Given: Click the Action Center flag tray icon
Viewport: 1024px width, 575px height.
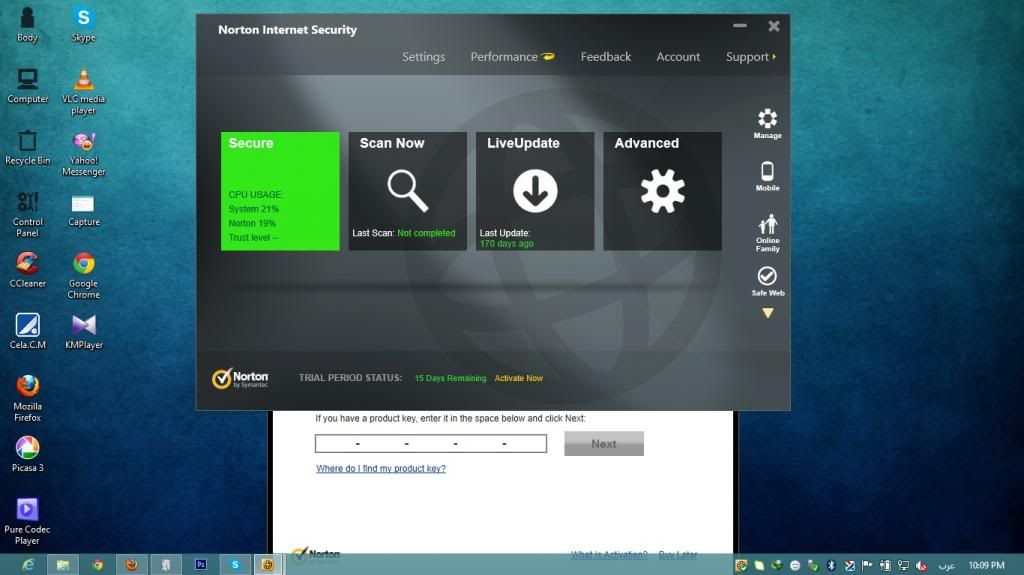Looking at the screenshot, I should [867, 566].
